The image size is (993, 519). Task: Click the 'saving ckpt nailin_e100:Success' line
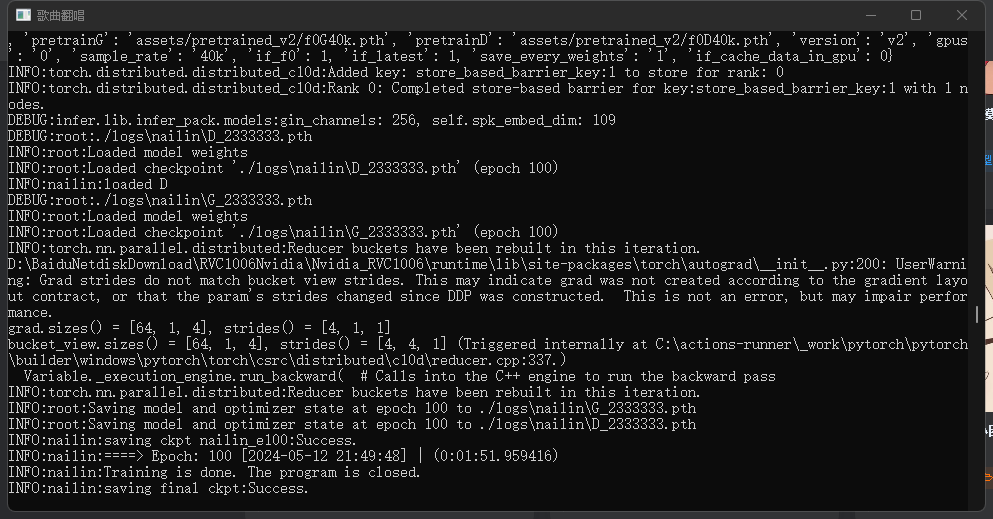click(x=182, y=440)
